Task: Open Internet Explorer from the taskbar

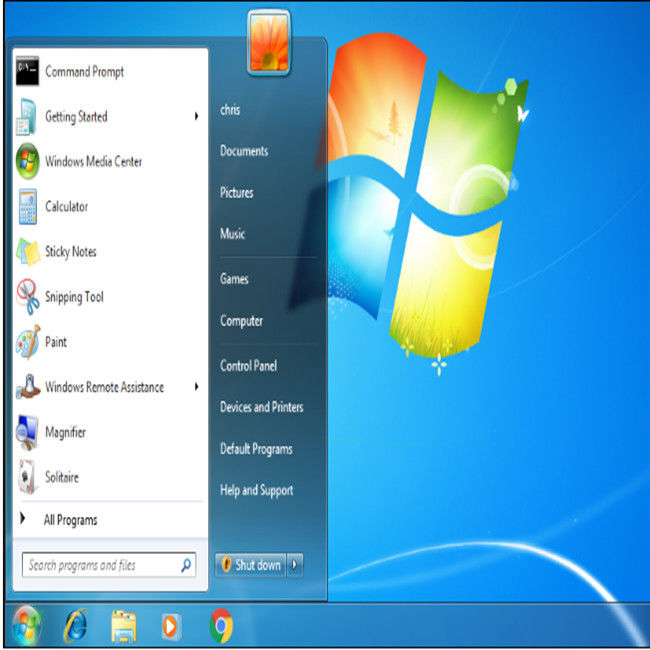Action: [x=75, y=626]
